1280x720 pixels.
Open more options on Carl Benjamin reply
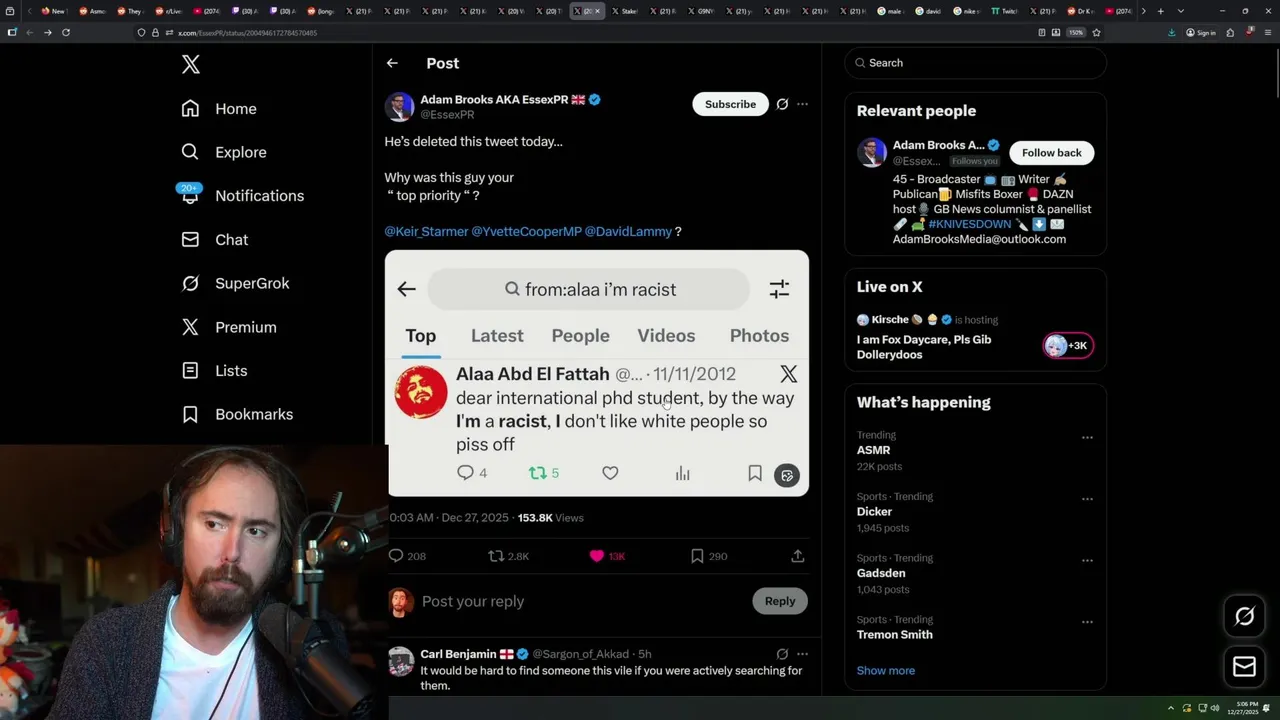tap(802, 654)
